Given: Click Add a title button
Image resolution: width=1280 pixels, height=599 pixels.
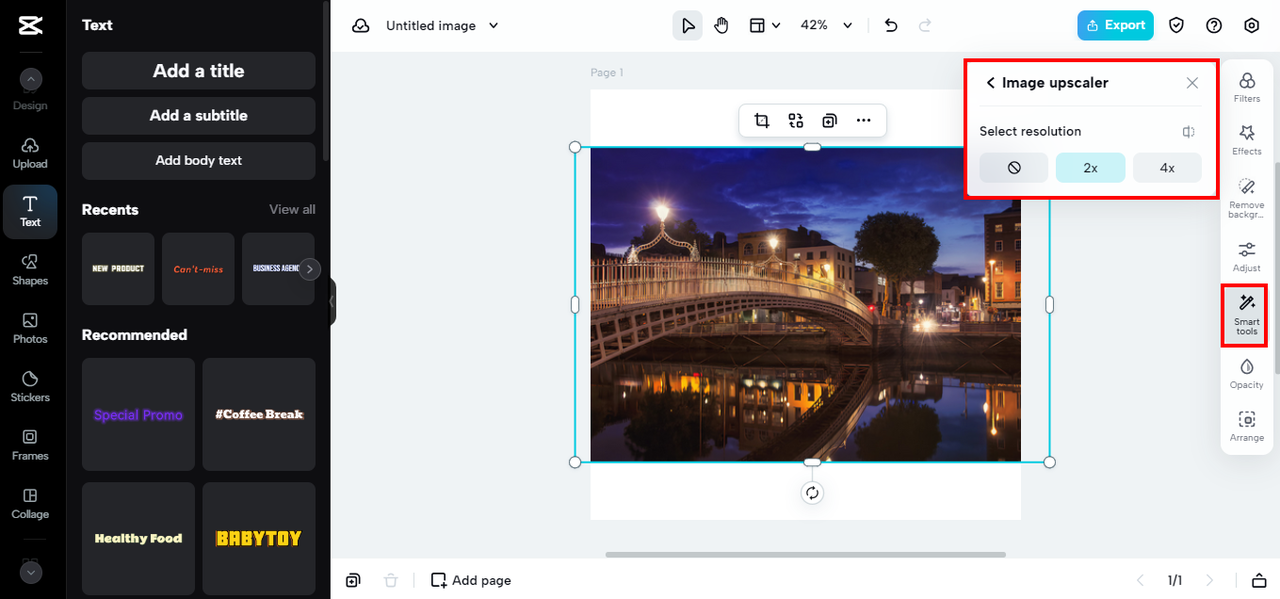Looking at the screenshot, I should [x=198, y=71].
